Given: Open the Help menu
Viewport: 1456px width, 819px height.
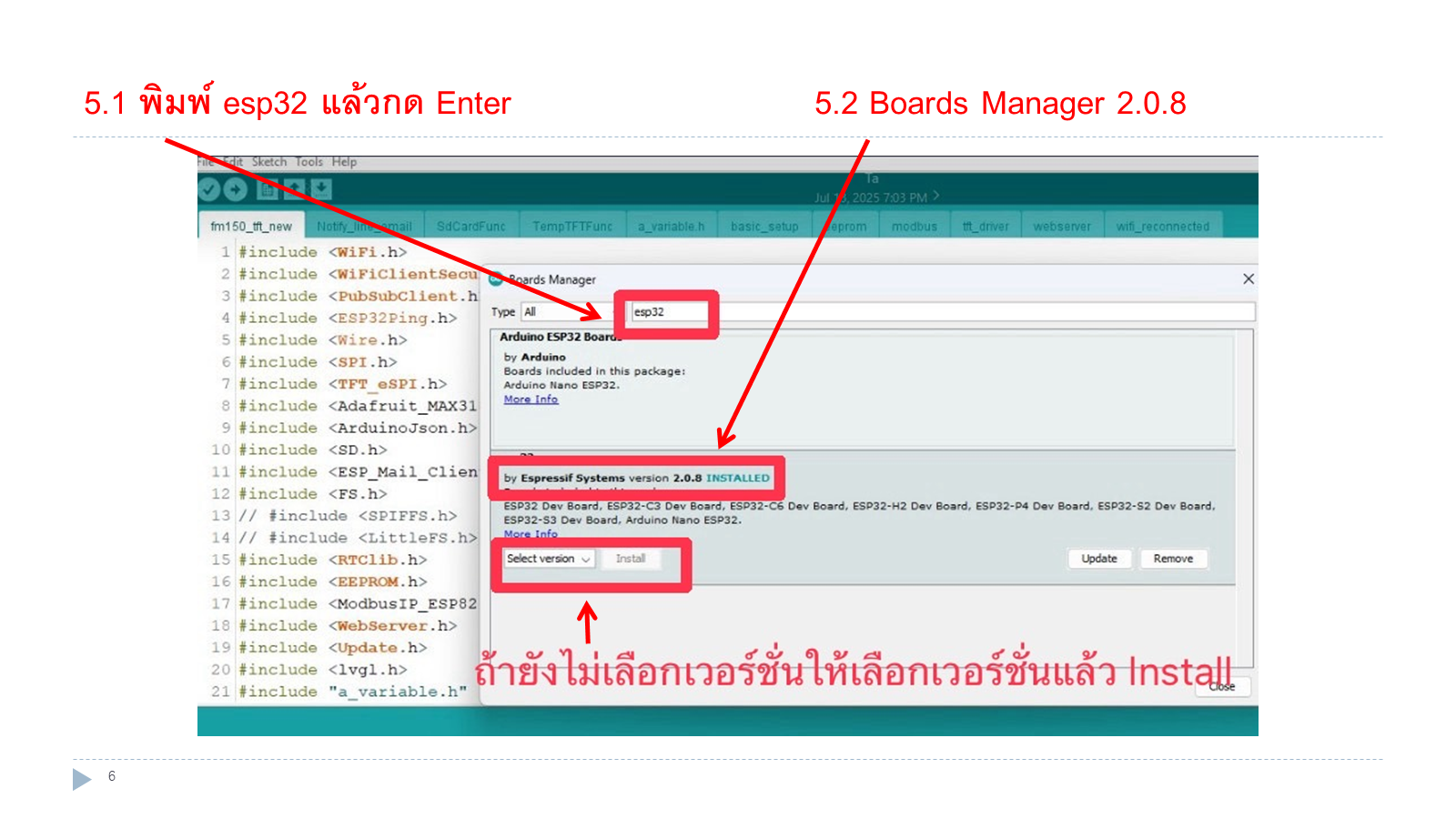Looking at the screenshot, I should pos(344,162).
